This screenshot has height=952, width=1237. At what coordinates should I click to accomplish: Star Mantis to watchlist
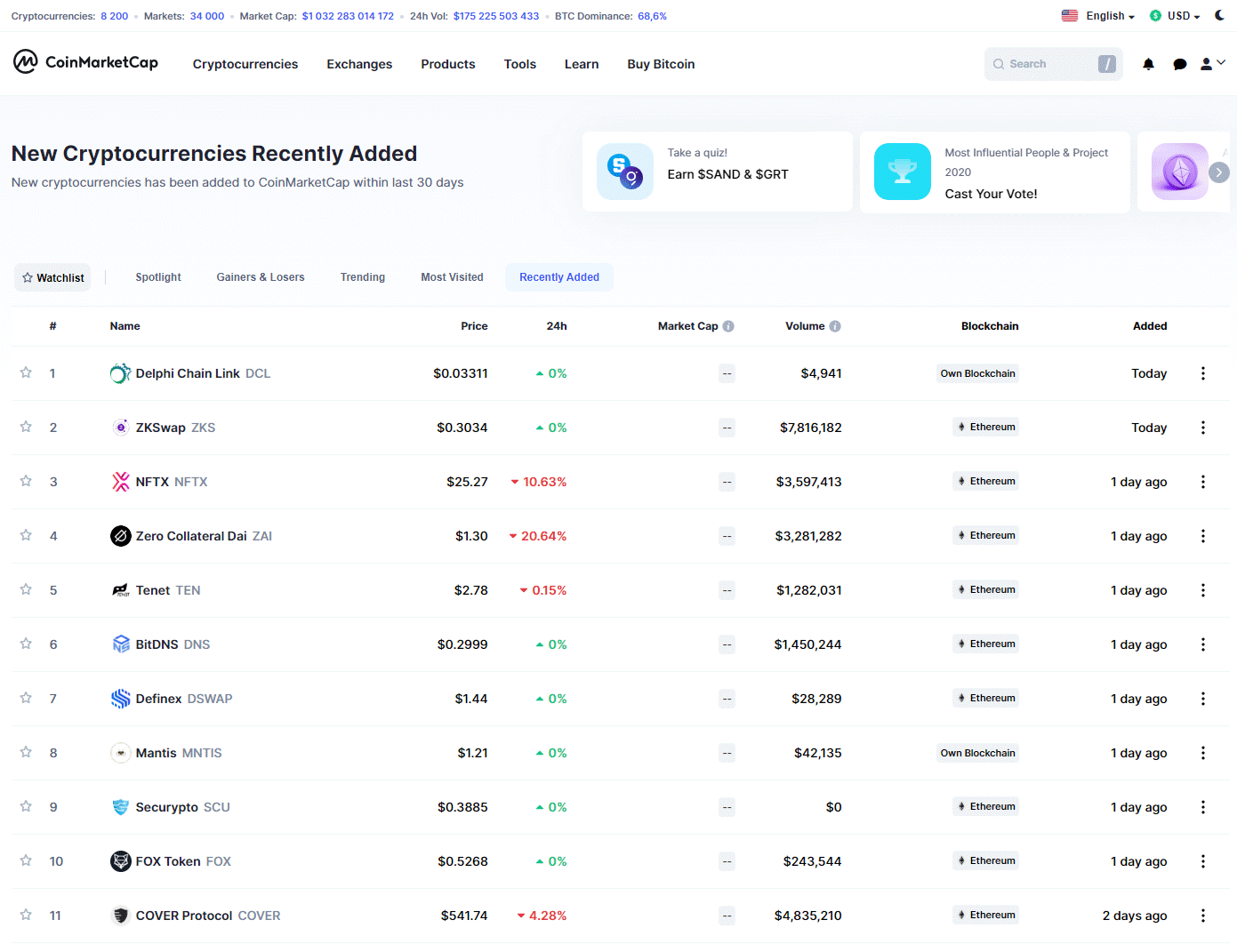(x=26, y=752)
